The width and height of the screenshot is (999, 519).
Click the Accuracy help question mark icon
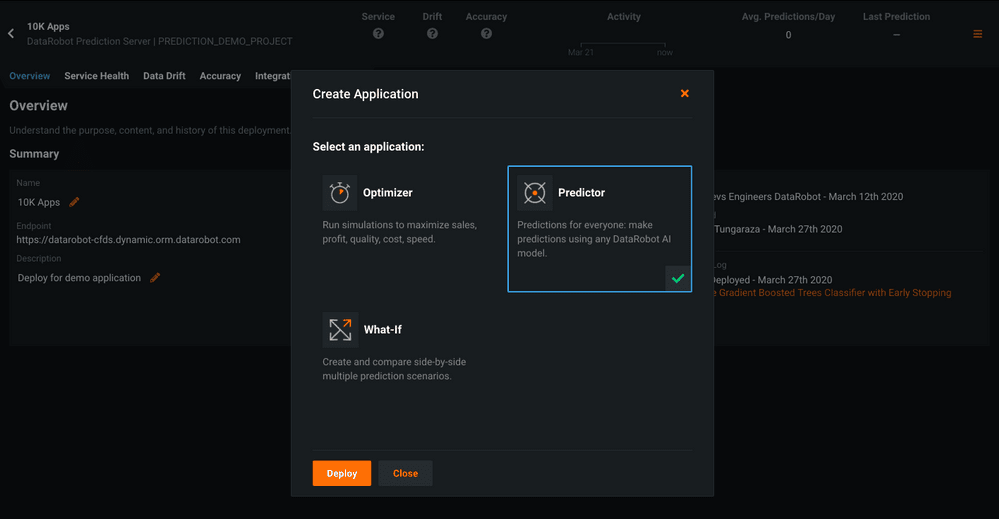click(x=486, y=33)
